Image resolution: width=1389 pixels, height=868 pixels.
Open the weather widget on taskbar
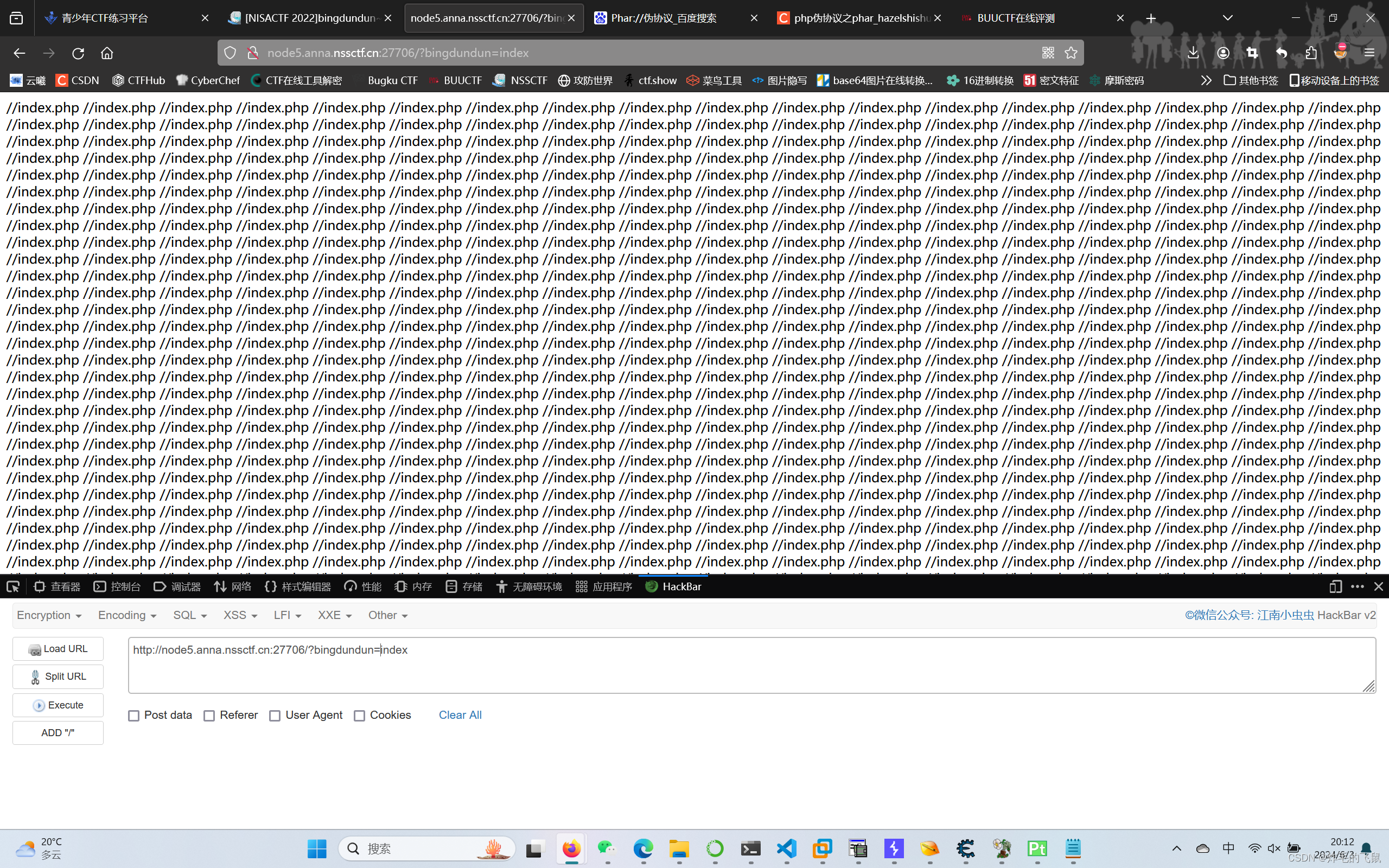click(x=39, y=848)
